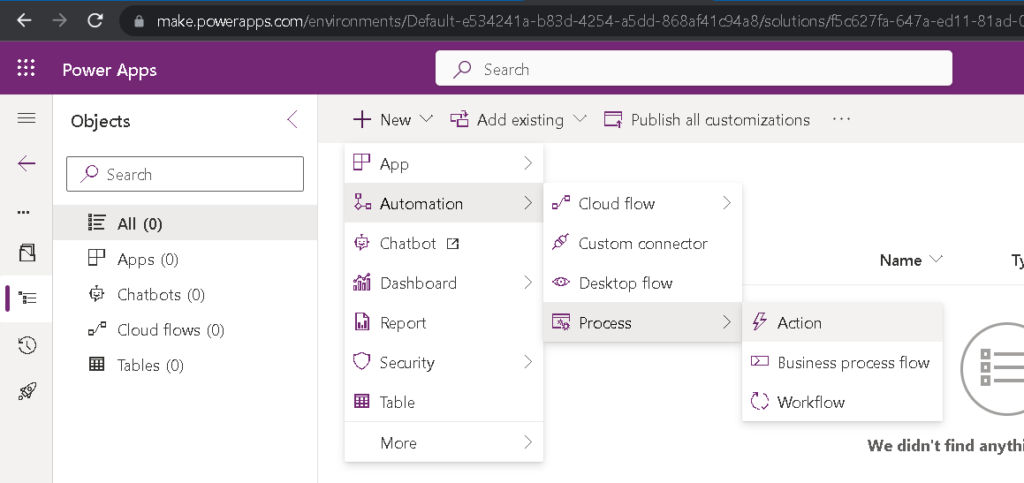Focus the top Search box
Viewport: 1024px width, 483px height.
[x=694, y=69]
